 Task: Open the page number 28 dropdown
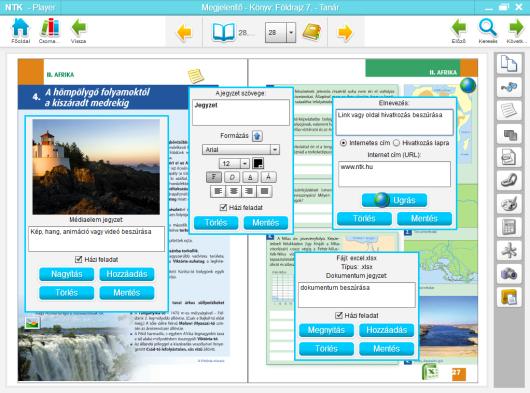tap(291, 32)
